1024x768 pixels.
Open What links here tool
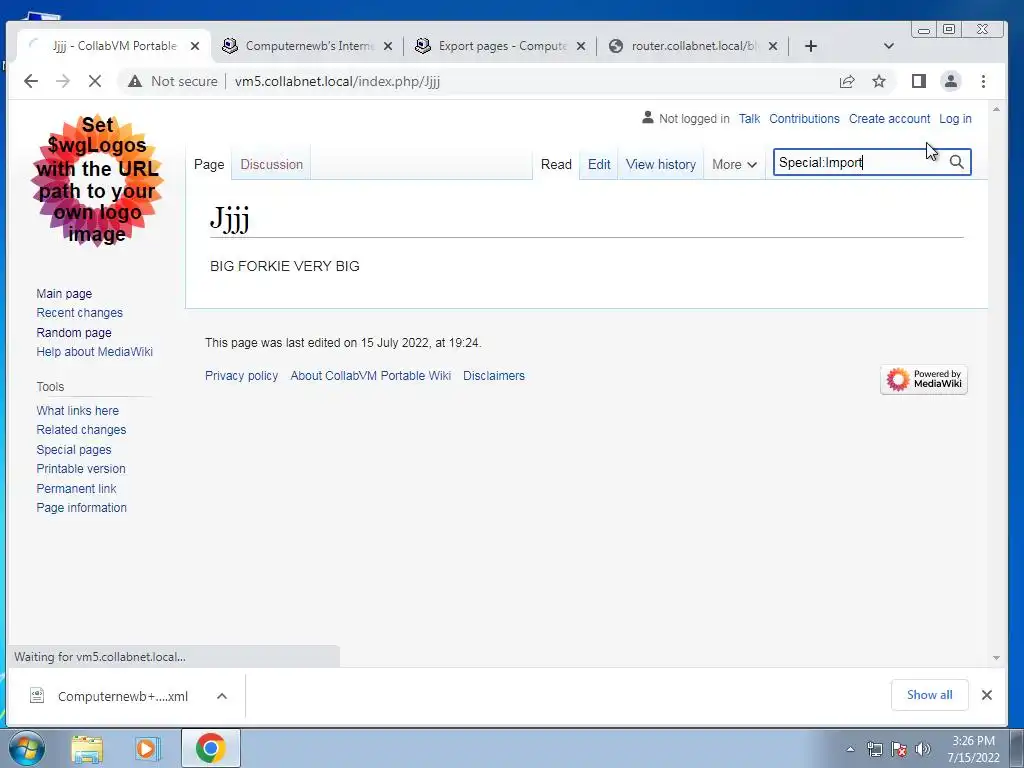click(78, 411)
